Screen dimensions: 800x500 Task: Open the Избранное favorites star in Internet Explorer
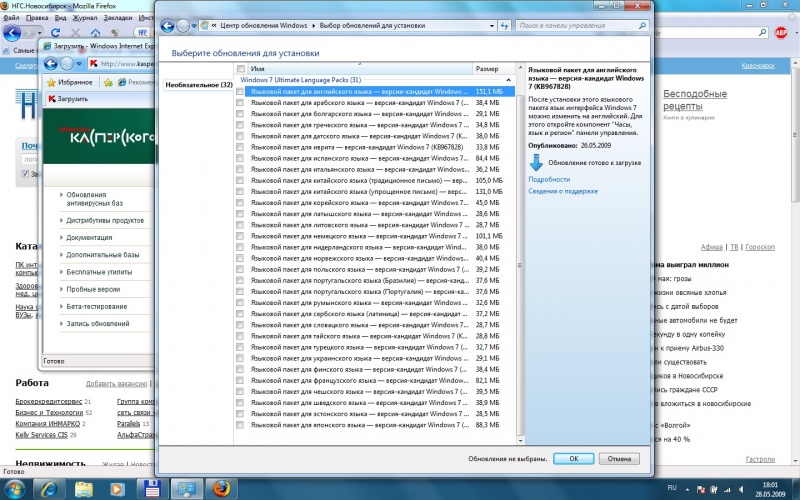[51, 82]
